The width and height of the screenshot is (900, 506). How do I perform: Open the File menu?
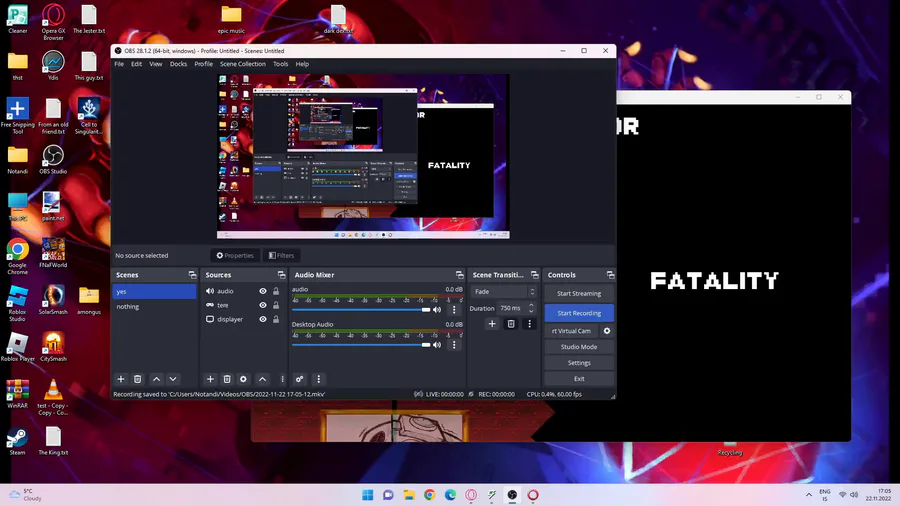coord(119,64)
